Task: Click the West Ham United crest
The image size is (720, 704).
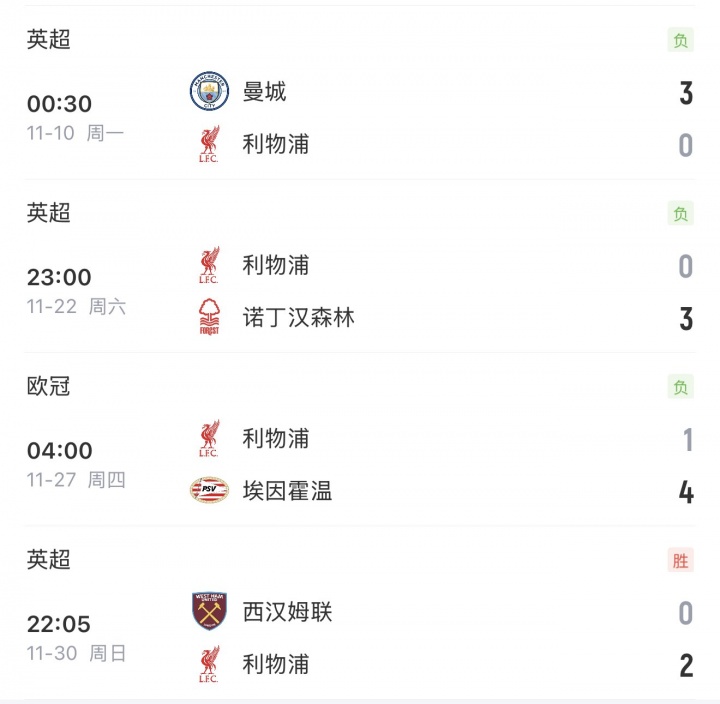Action: 209,612
